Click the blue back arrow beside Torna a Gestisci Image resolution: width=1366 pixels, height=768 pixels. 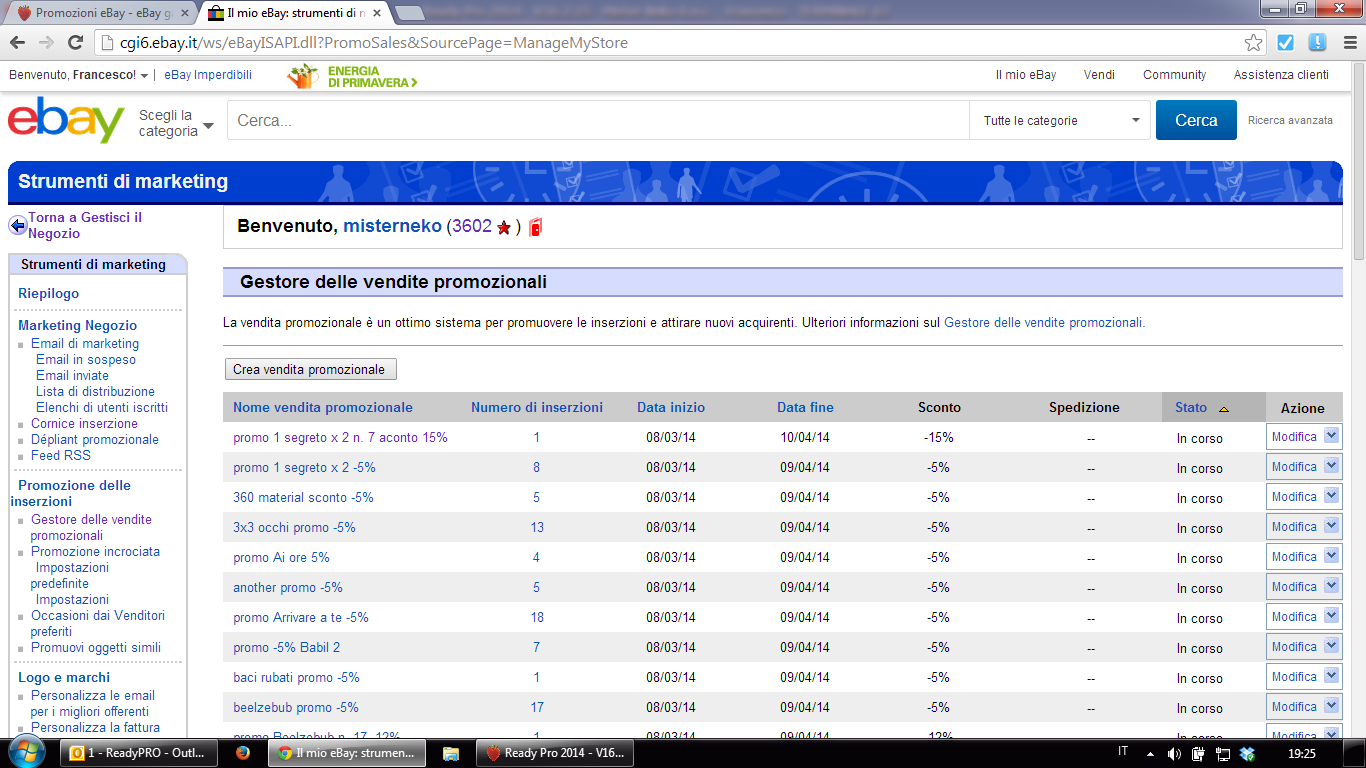tap(18, 225)
